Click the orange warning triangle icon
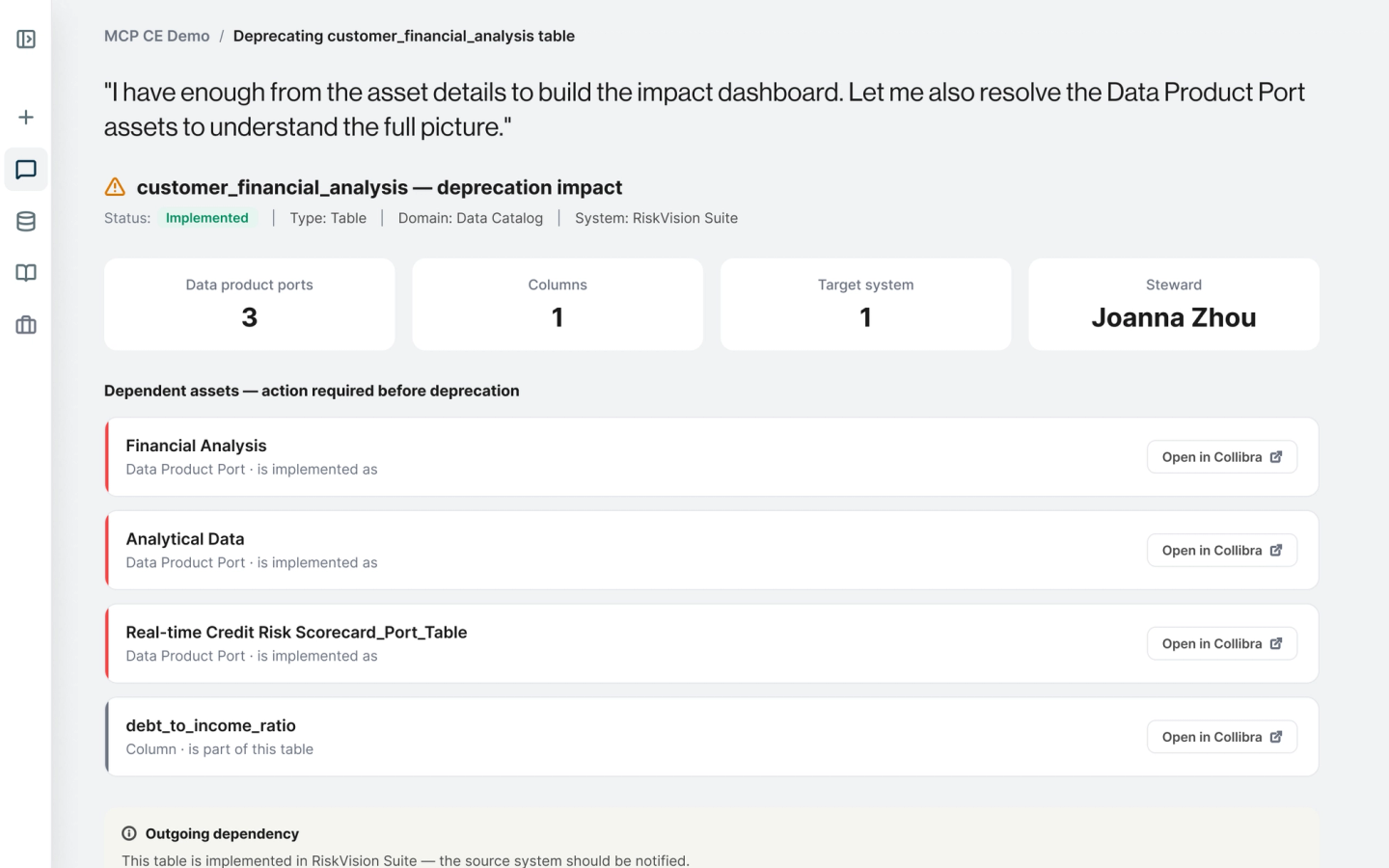This screenshot has height=868, width=1389. coord(115,187)
